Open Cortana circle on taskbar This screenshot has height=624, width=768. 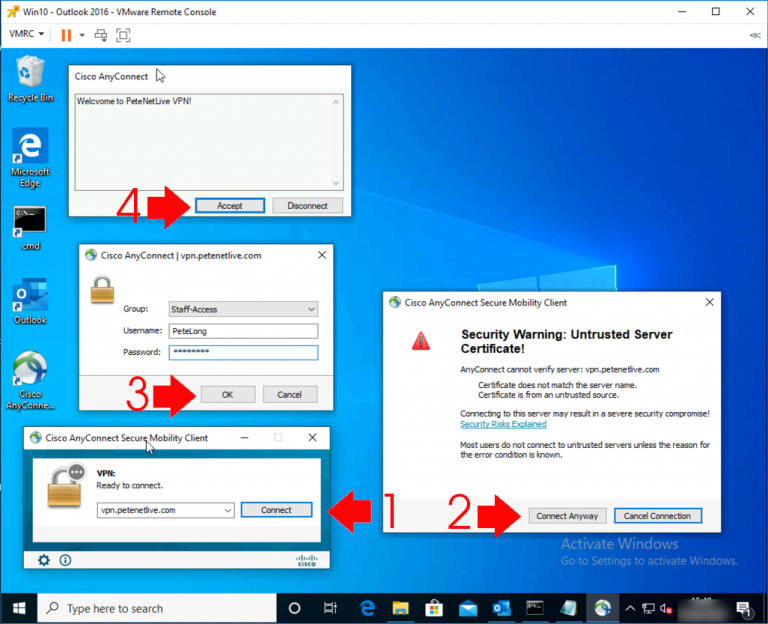pyautogui.click(x=294, y=608)
